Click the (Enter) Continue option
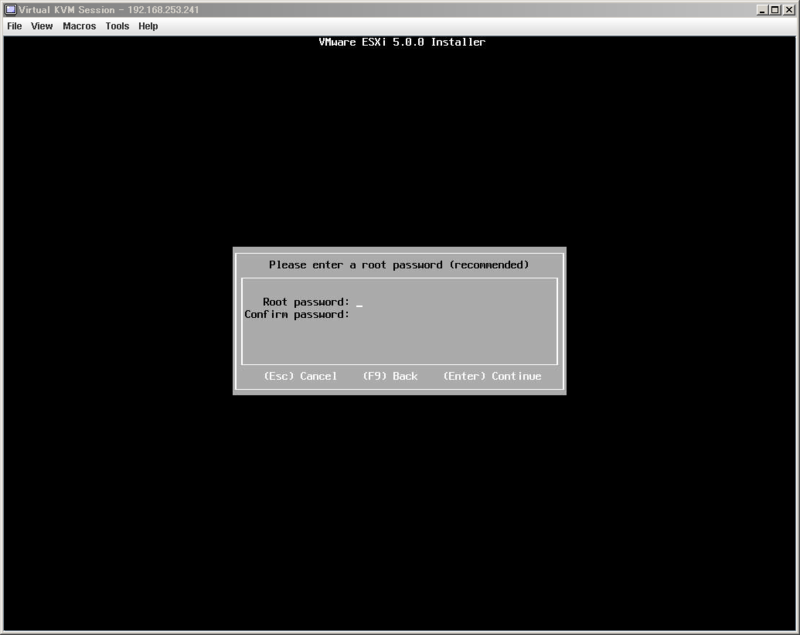800x635 pixels. click(x=492, y=376)
